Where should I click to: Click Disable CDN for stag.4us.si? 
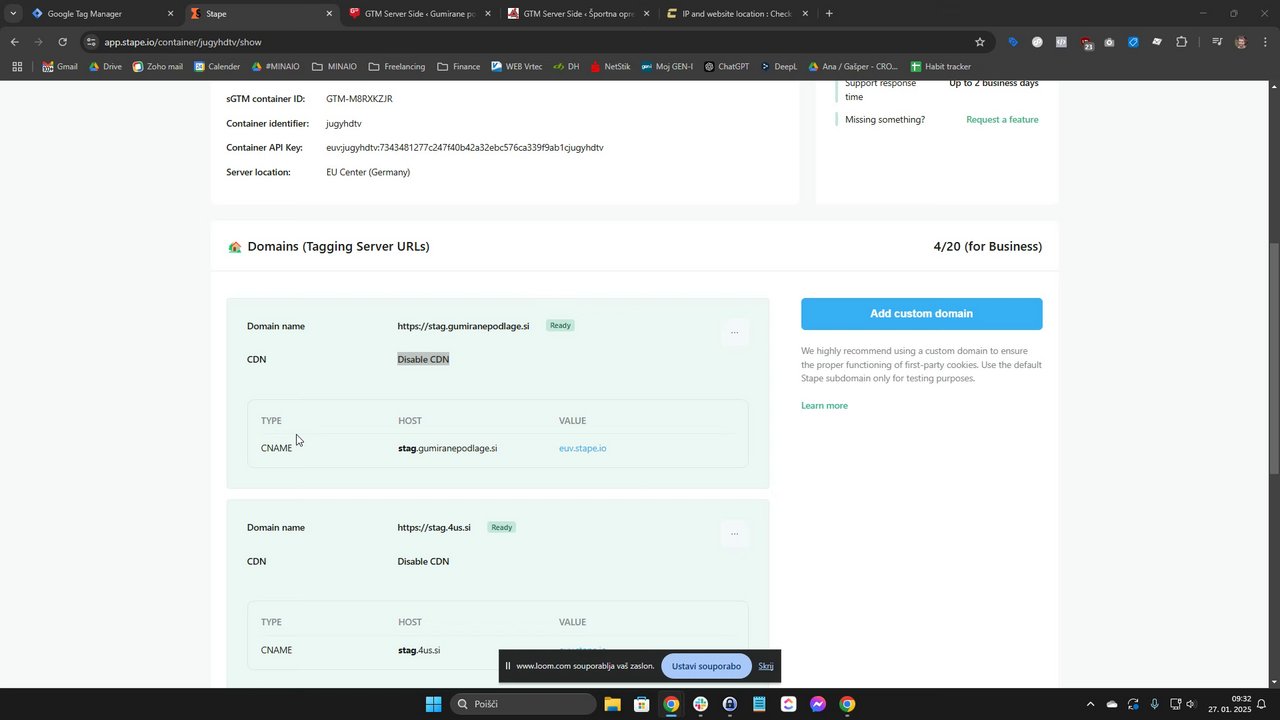tap(423, 561)
